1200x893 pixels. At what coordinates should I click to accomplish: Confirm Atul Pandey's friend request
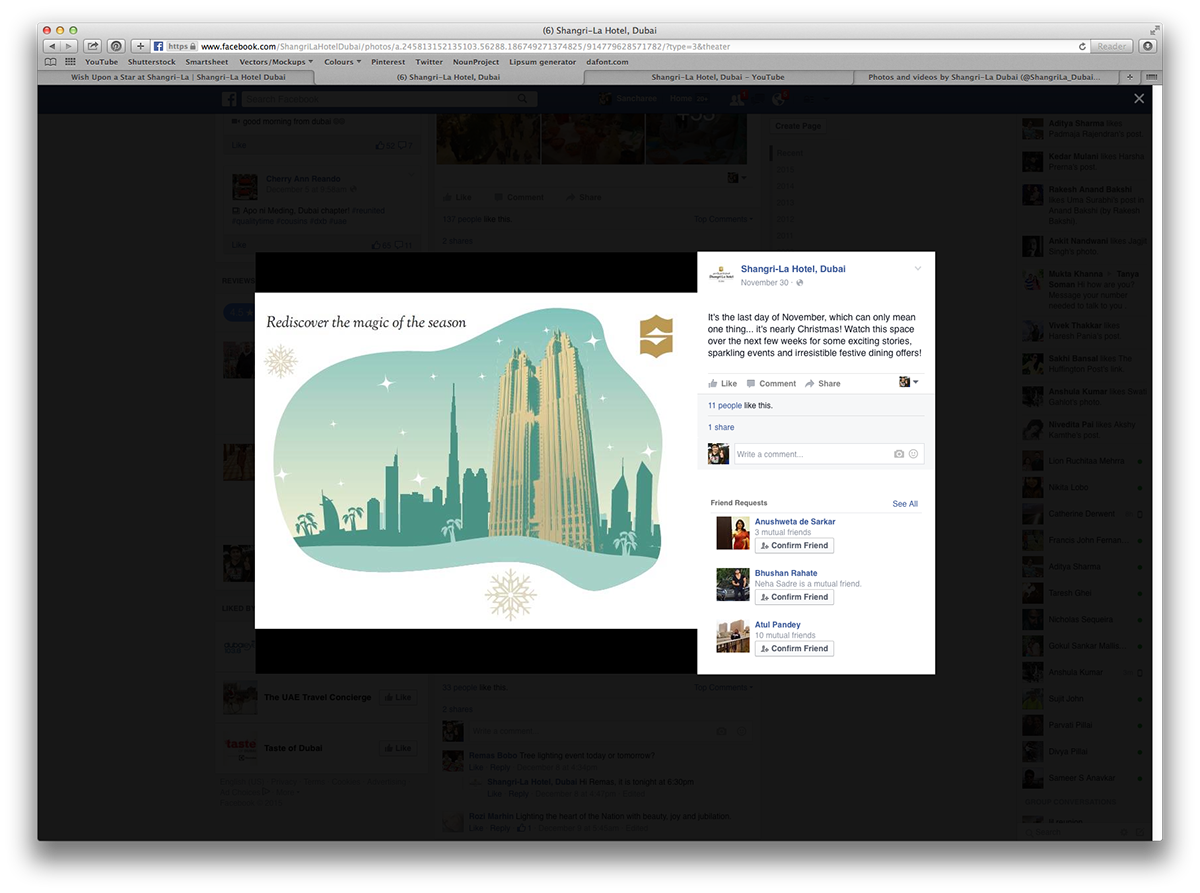(x=794, y=648)
